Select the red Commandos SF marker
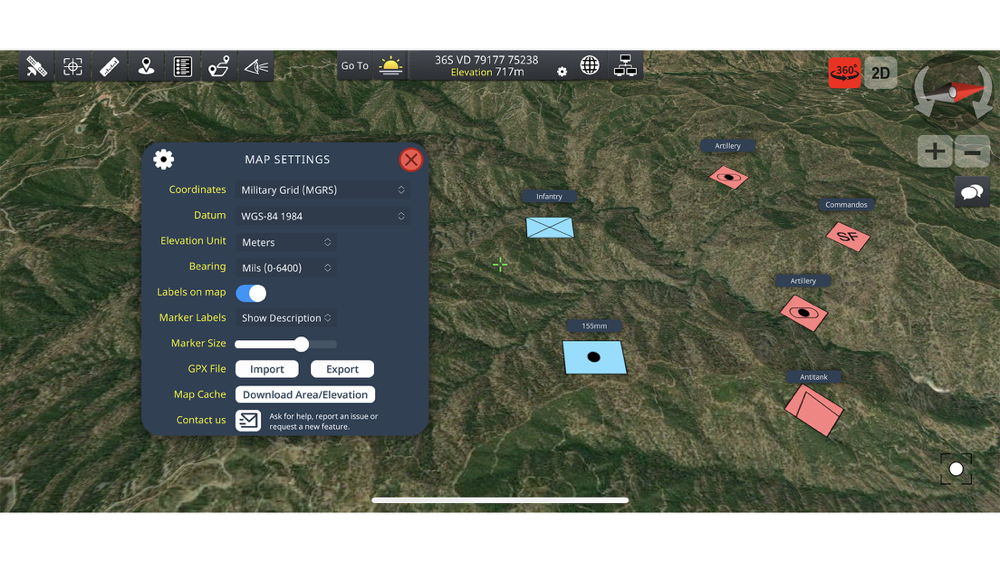1000x563 pixels. (x=848, y=237)
